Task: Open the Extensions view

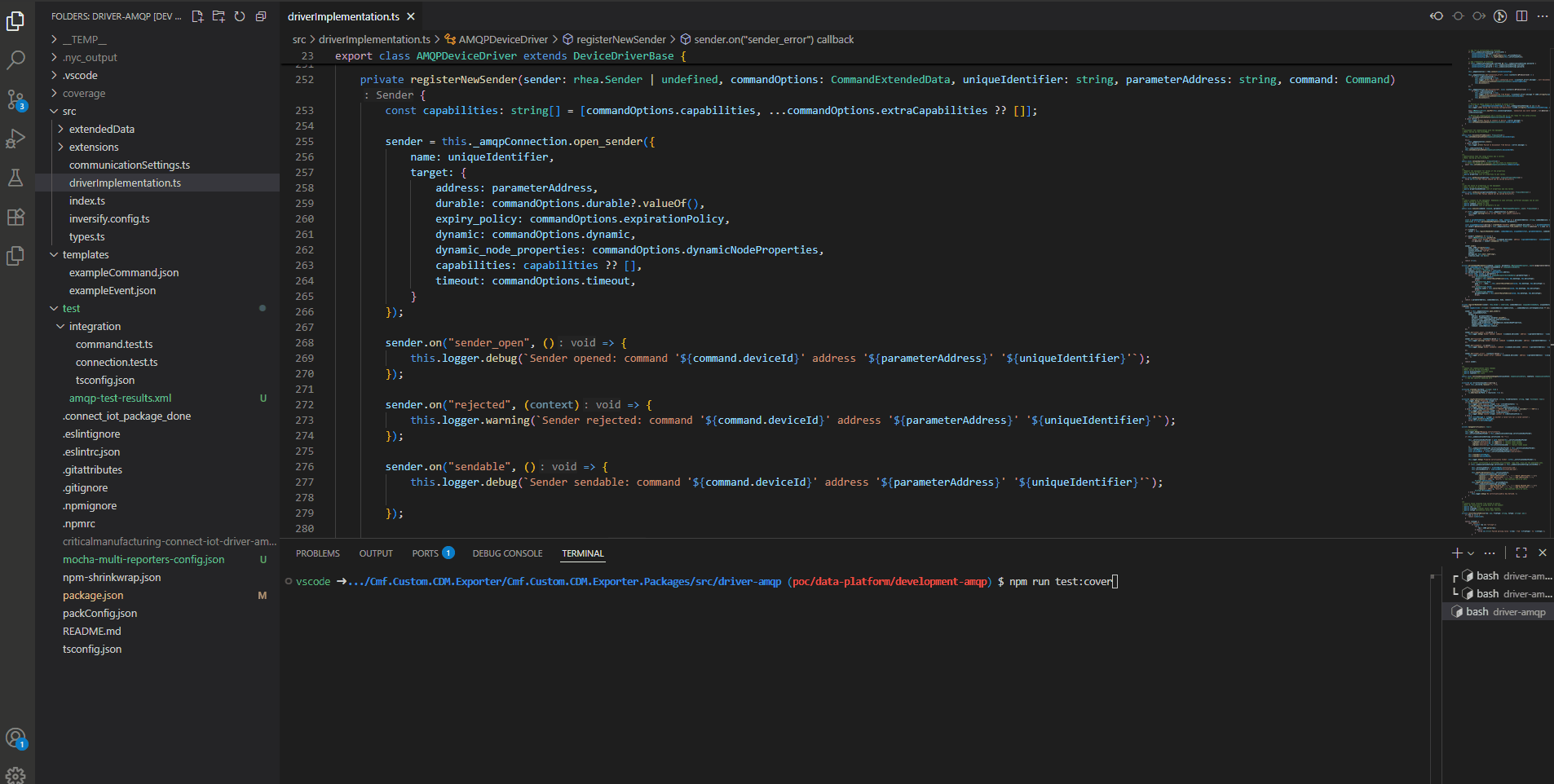Action: point(15,217)
